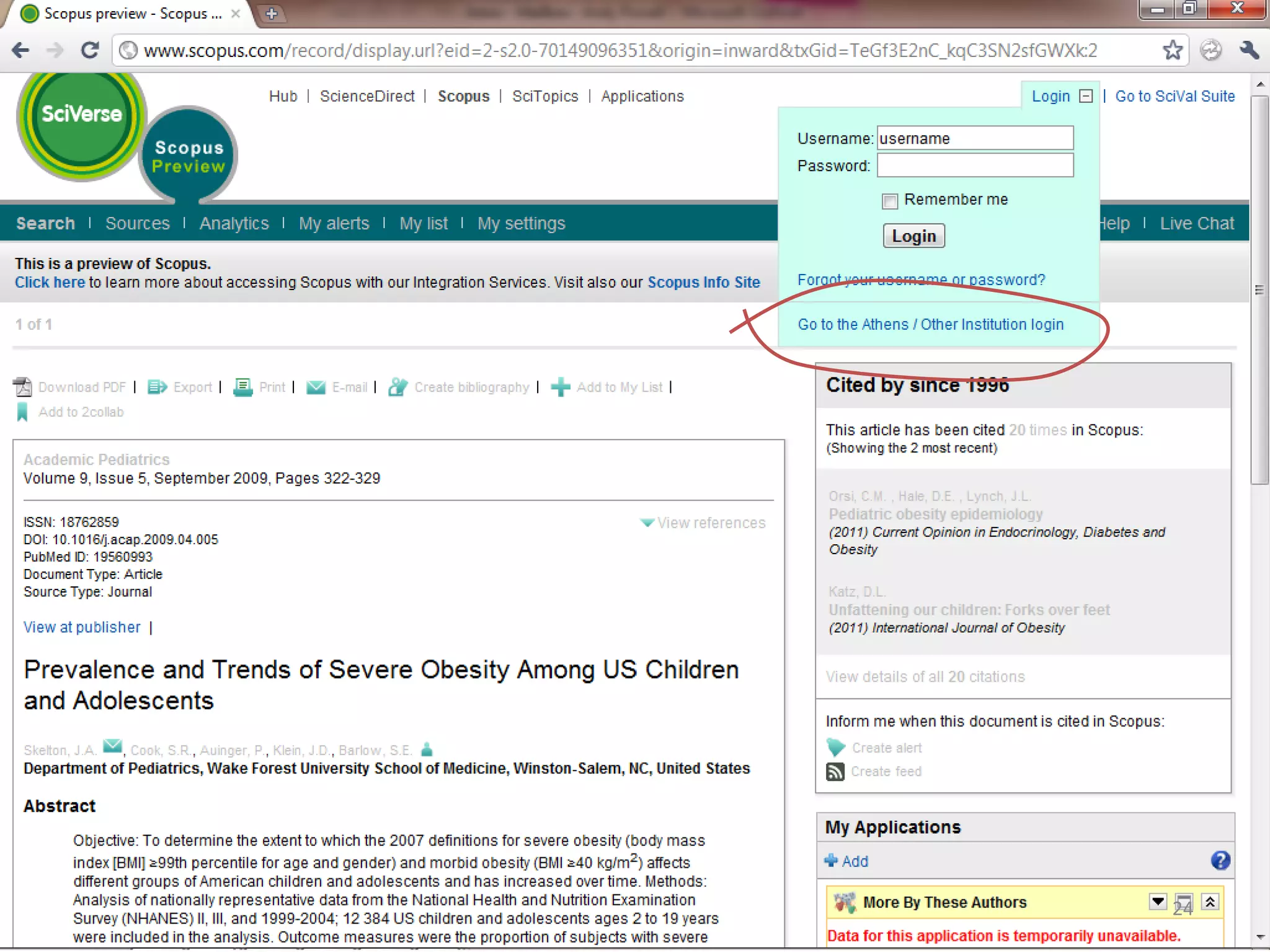Screen dimensions: 1270x952
Task: Click Athens / Other Institution login link
Action: coord(930,324)
